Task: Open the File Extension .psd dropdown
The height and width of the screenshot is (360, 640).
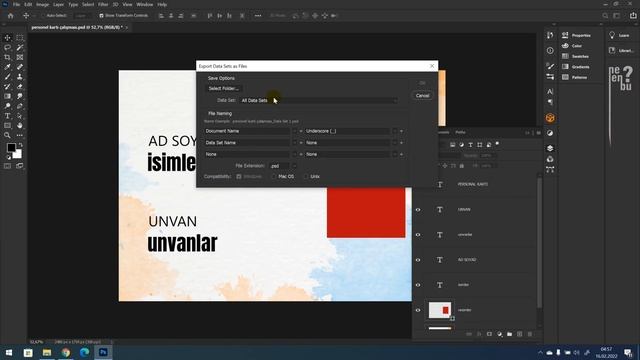Action: pyautogui.click(x=282, y=166)
